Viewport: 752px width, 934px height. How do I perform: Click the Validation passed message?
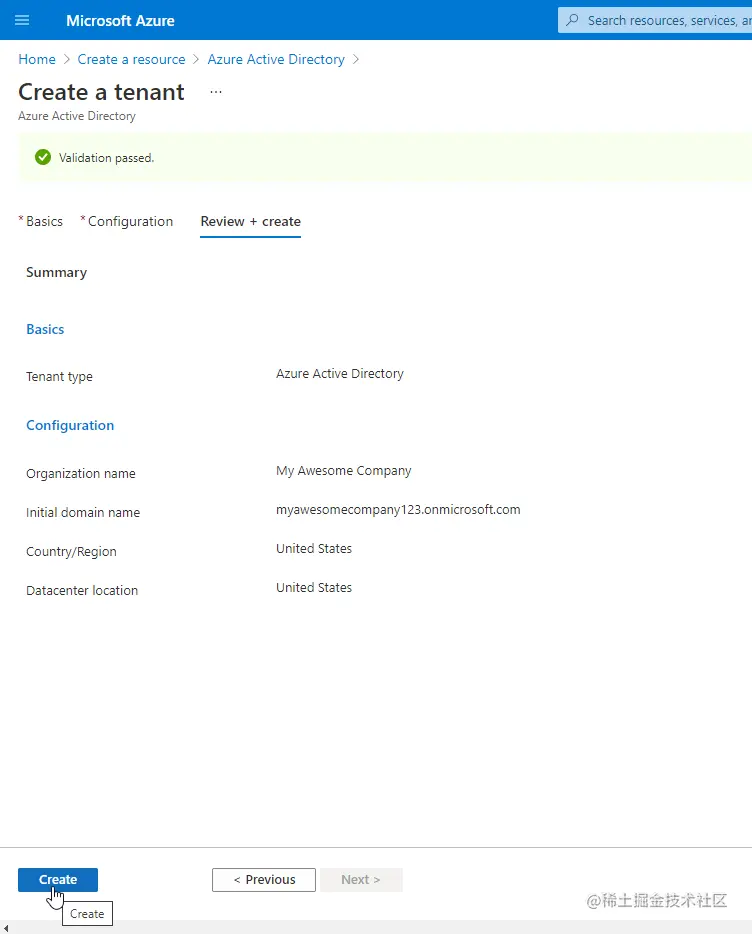tap(107, 158)
